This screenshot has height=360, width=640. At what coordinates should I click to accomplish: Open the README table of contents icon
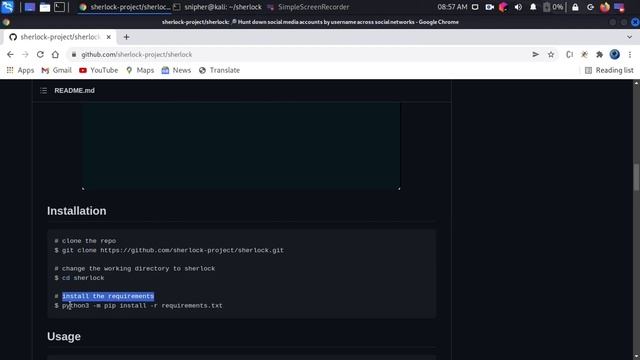coord(44,91)
